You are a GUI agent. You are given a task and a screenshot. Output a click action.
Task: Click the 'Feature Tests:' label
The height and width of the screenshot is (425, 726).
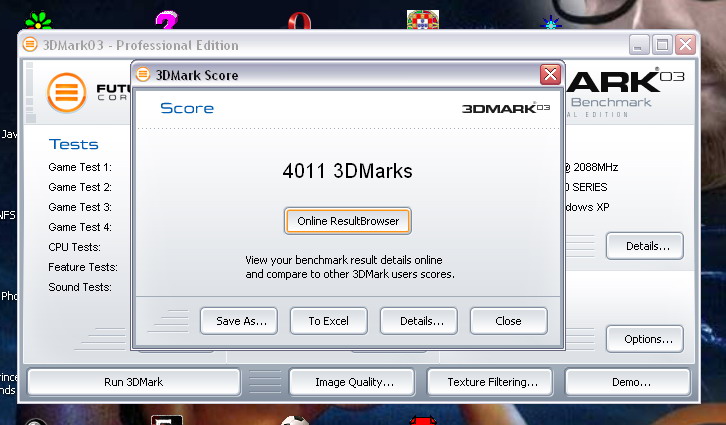click(x=83, y=267)
